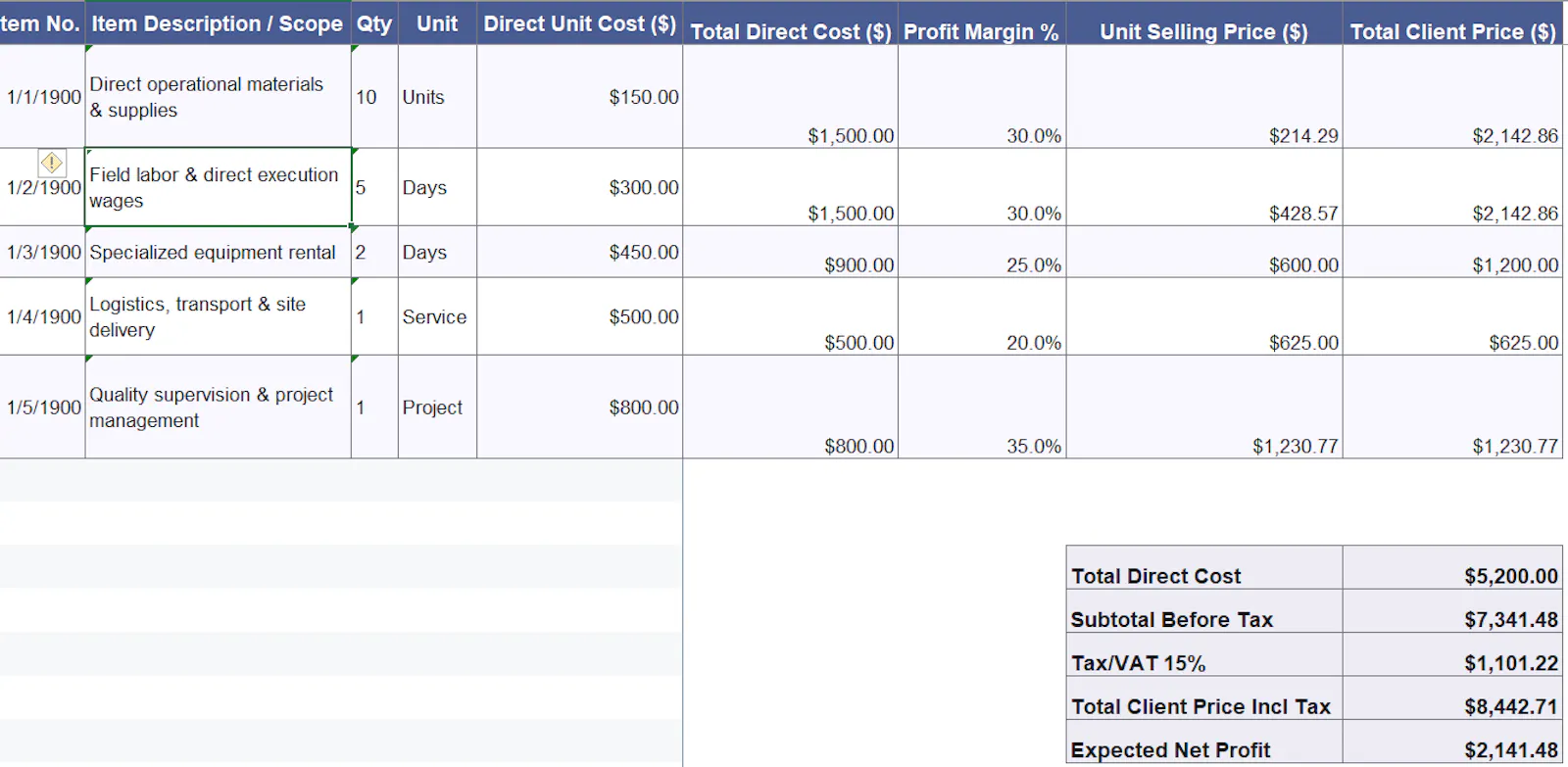Screen dimensions: 1568x767
Task: Select the Item Description / Scope header
Action: pos(218,24)
